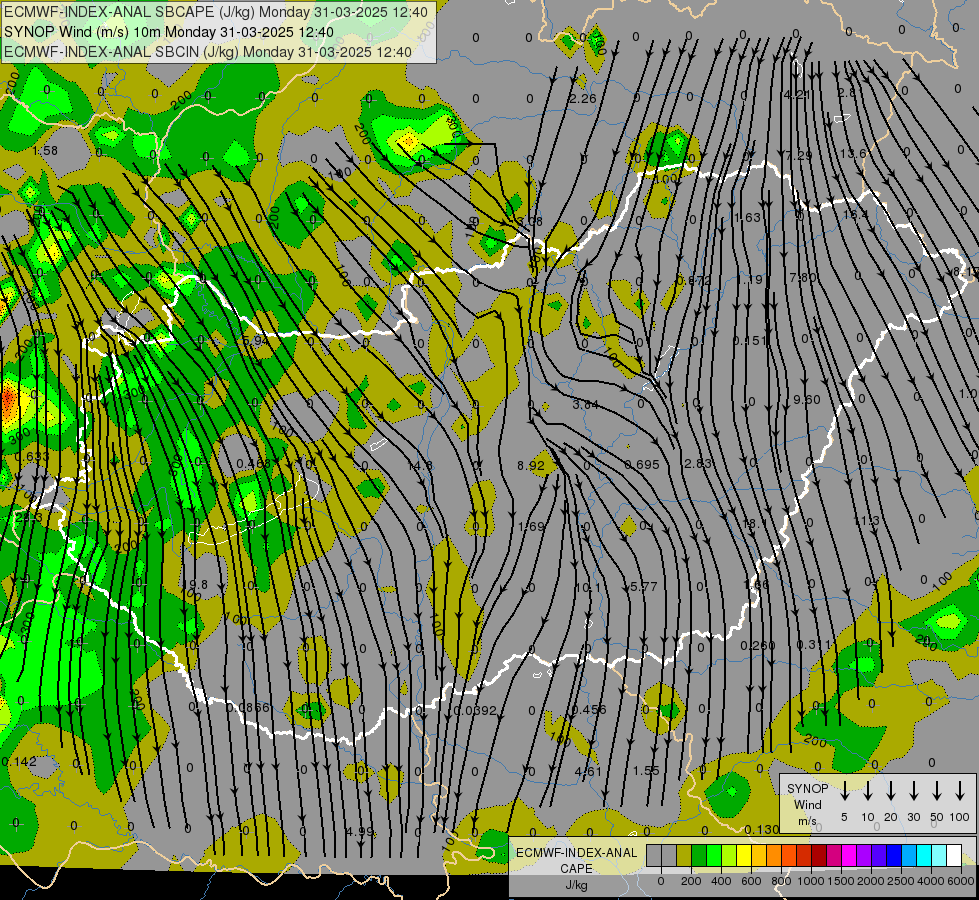Click the wind value 7.80 on map
This screenshot has width=979, height=900.
[802, 277]
